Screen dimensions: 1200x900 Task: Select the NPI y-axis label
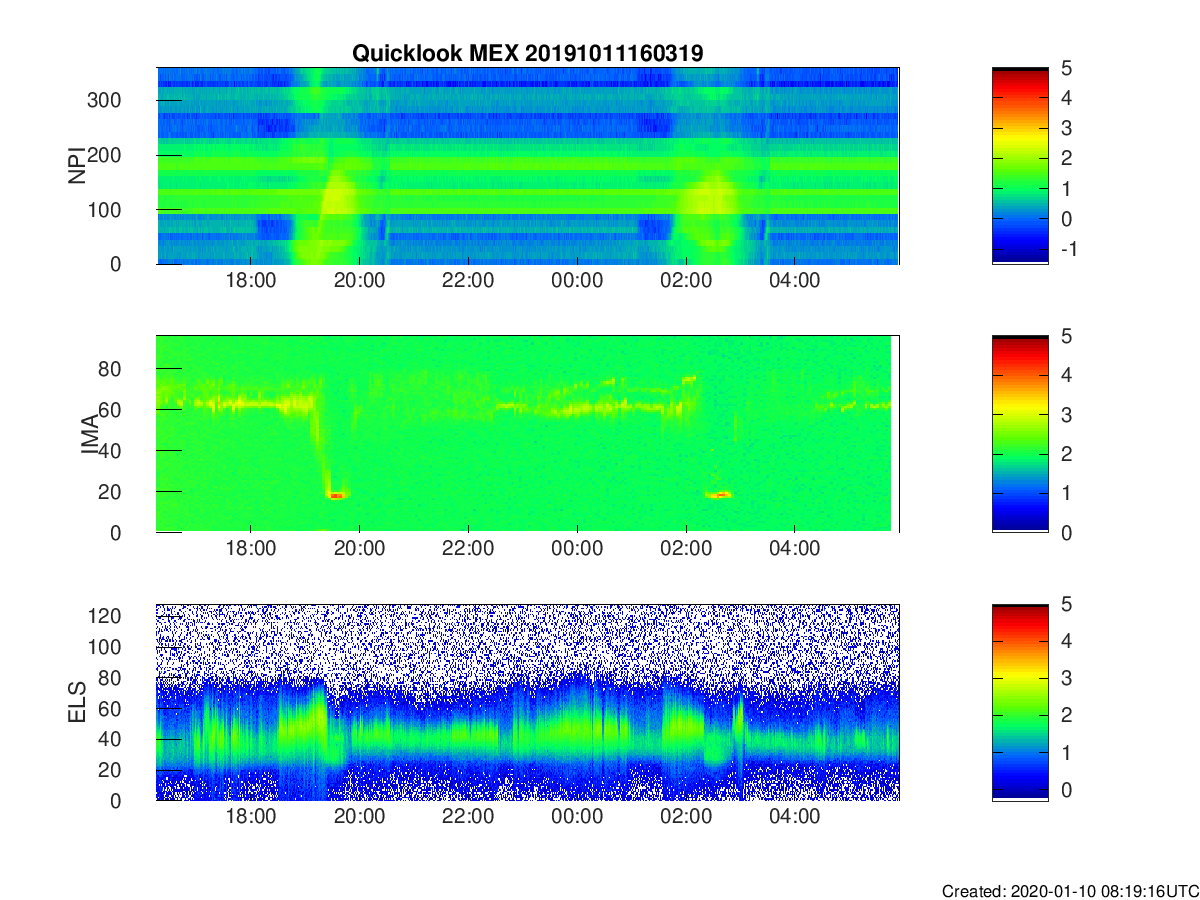coord(76,166)
